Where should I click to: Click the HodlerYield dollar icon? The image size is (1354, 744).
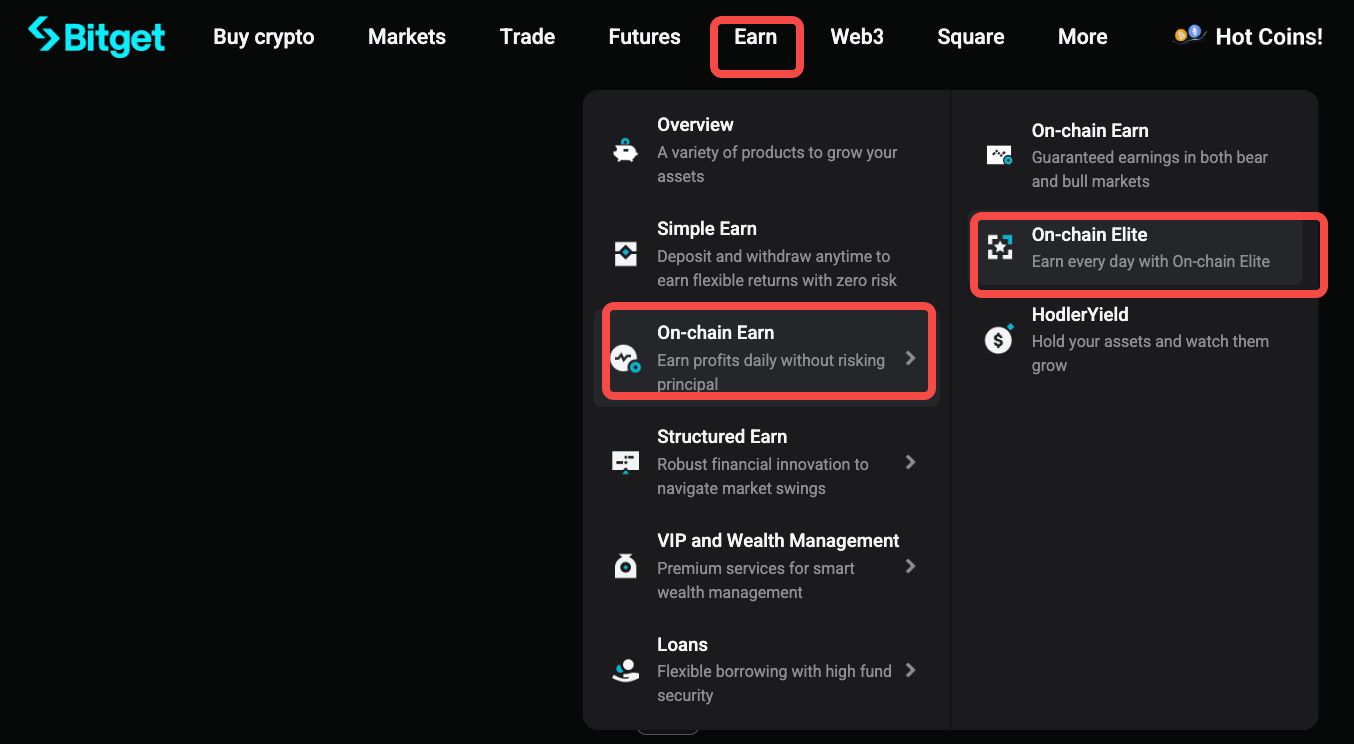[999, 339]
